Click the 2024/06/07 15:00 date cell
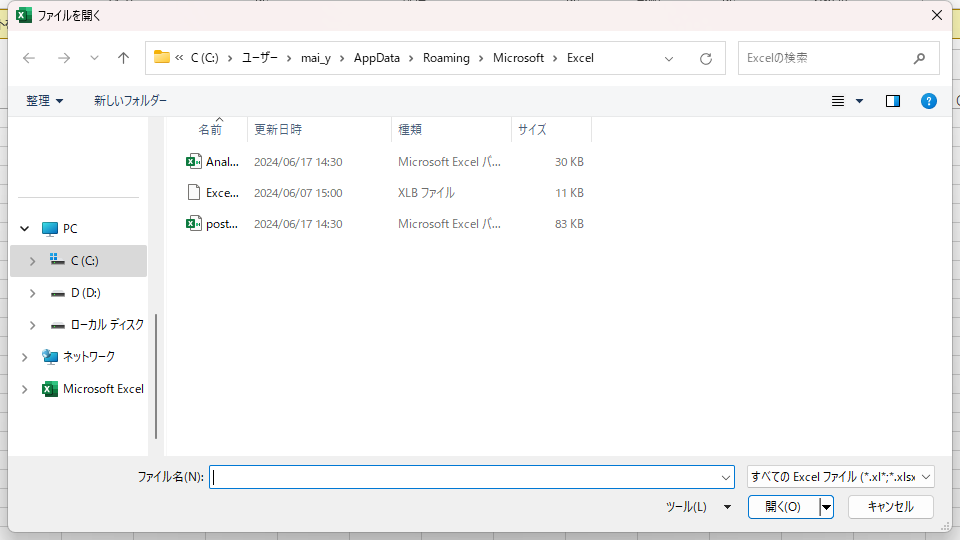The height and width of the screenshot is (540, 960). coord(298,193)
